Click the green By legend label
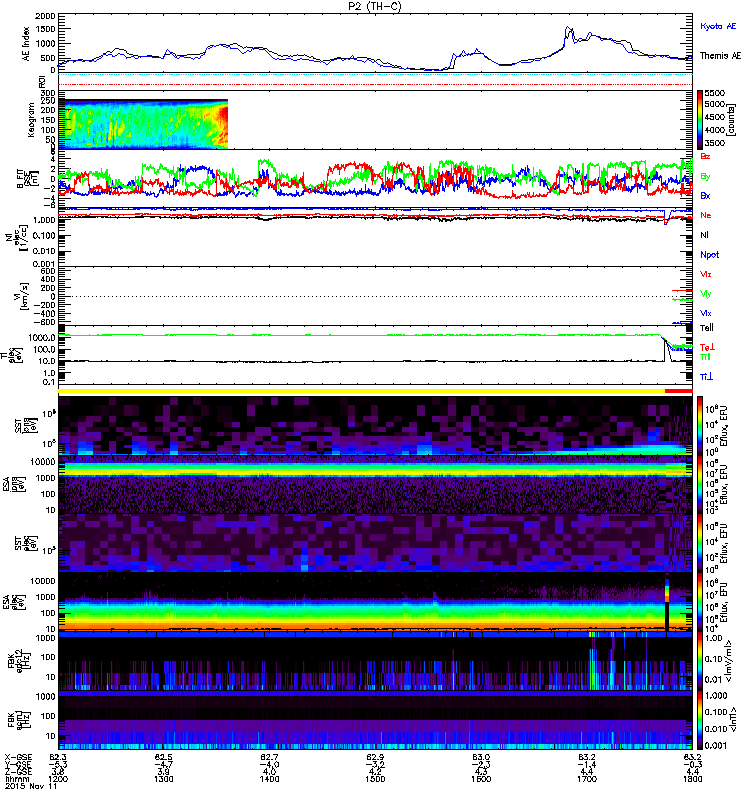Viewport: 750px width, 800px height. click(x=705, y=177)
